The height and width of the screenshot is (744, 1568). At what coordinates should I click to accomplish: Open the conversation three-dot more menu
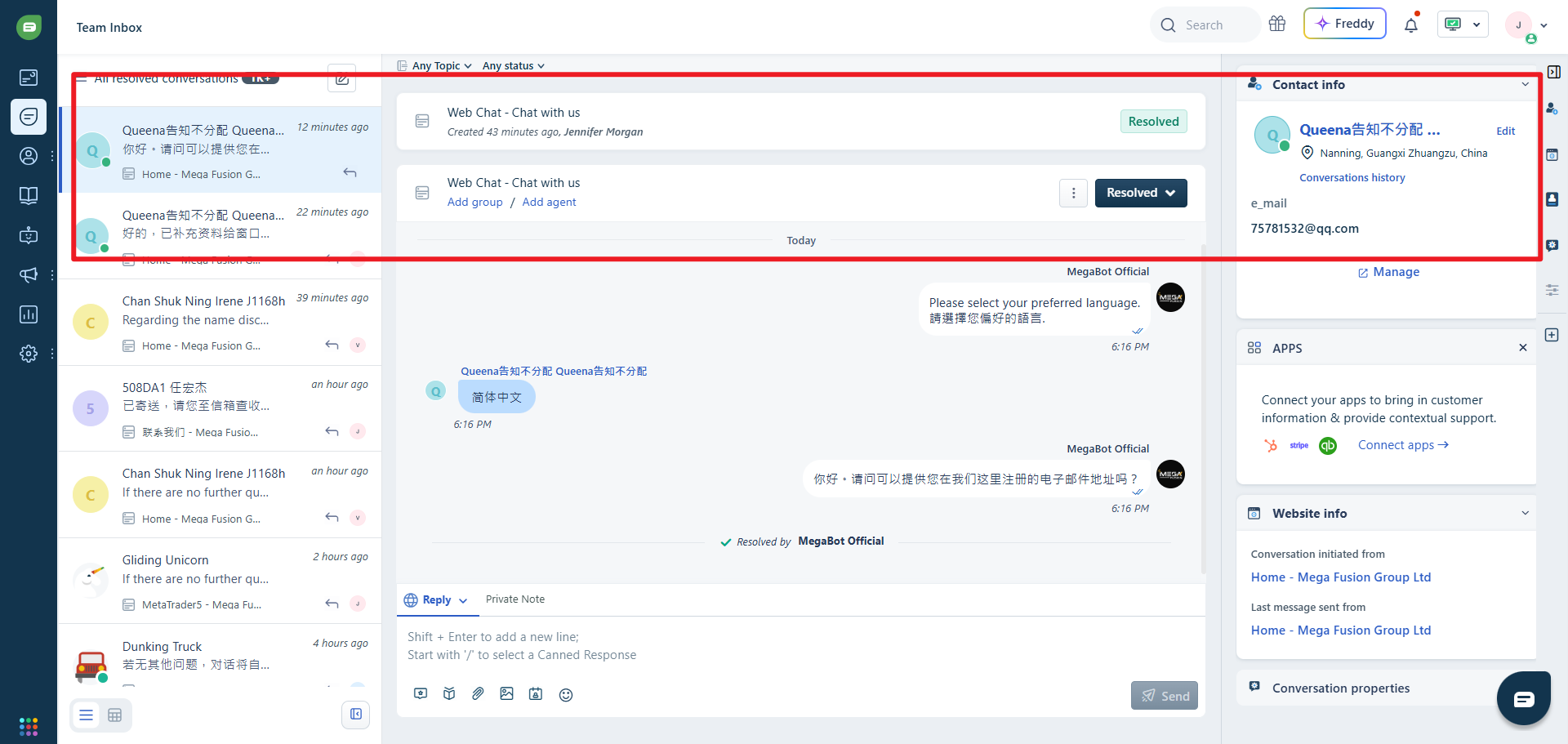1074,193
